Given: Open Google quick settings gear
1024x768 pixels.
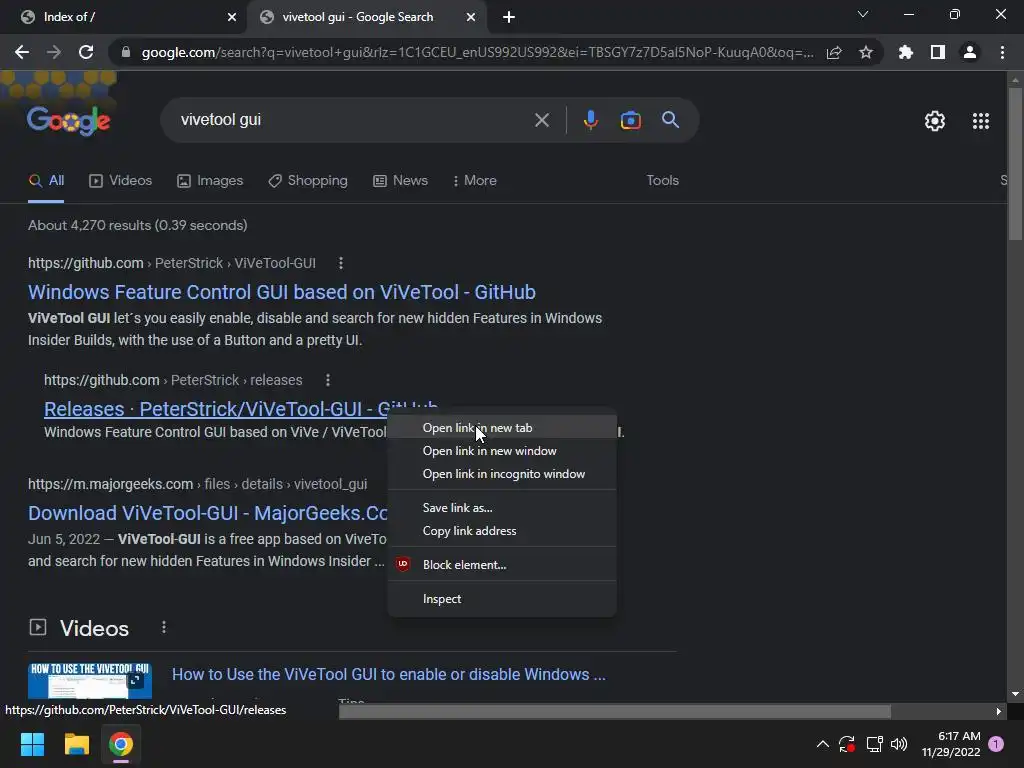Looking at the screenshot, I should (935, 121).
